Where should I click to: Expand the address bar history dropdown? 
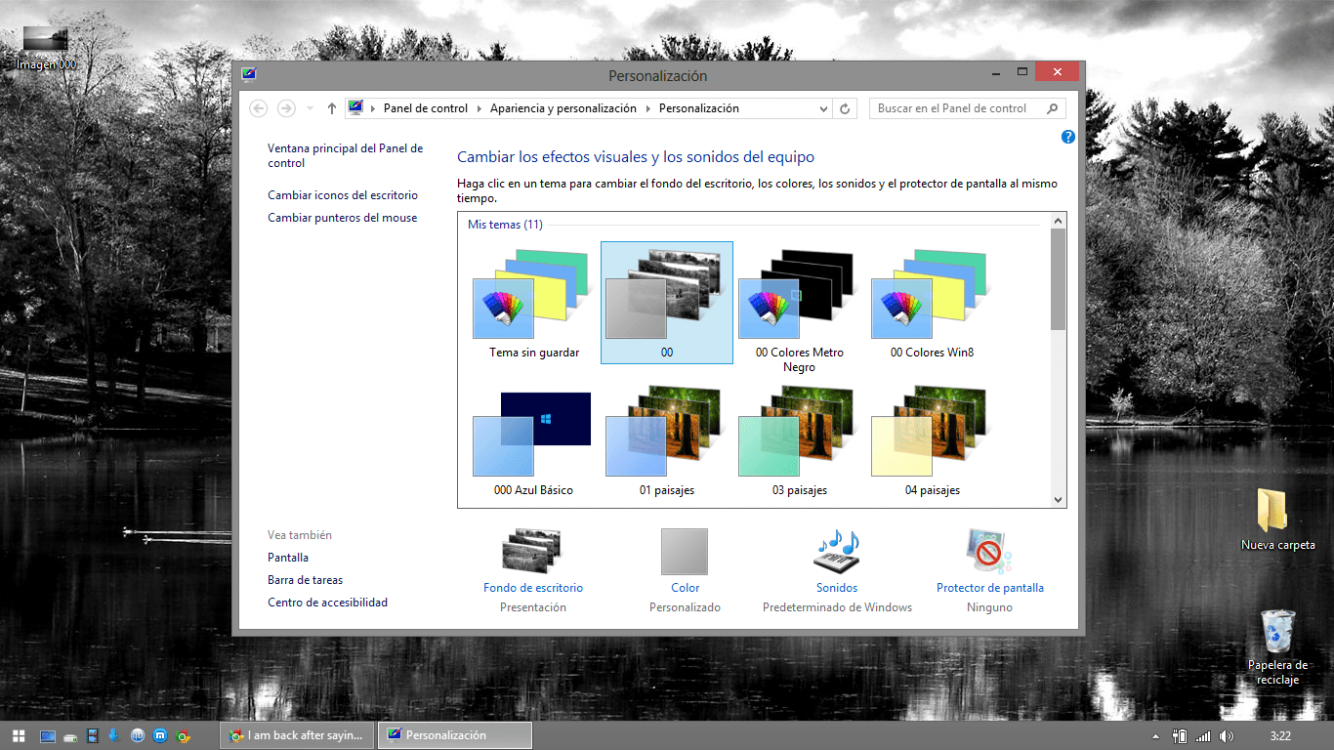[823, 109]
